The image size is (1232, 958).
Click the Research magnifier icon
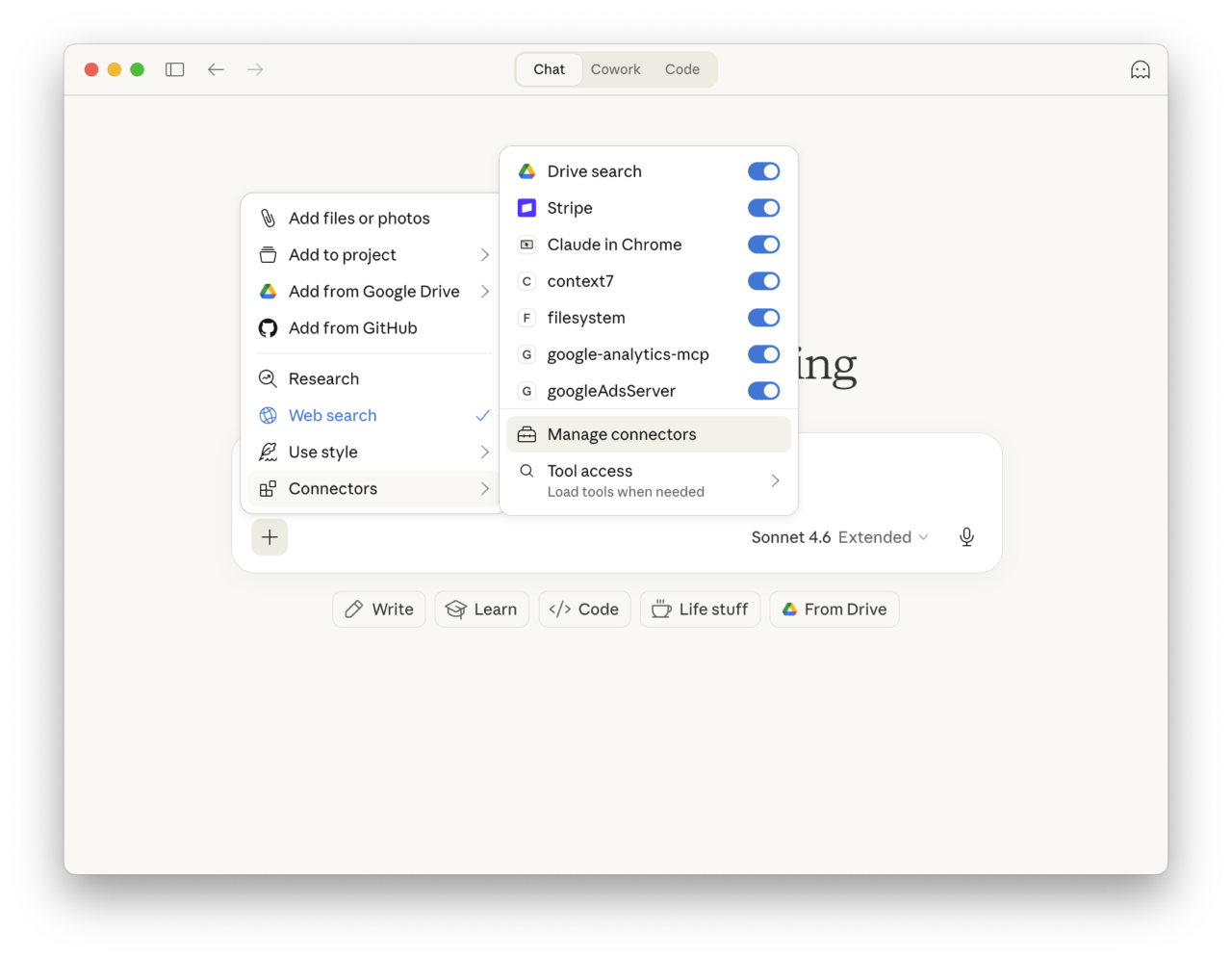point(266,378)
